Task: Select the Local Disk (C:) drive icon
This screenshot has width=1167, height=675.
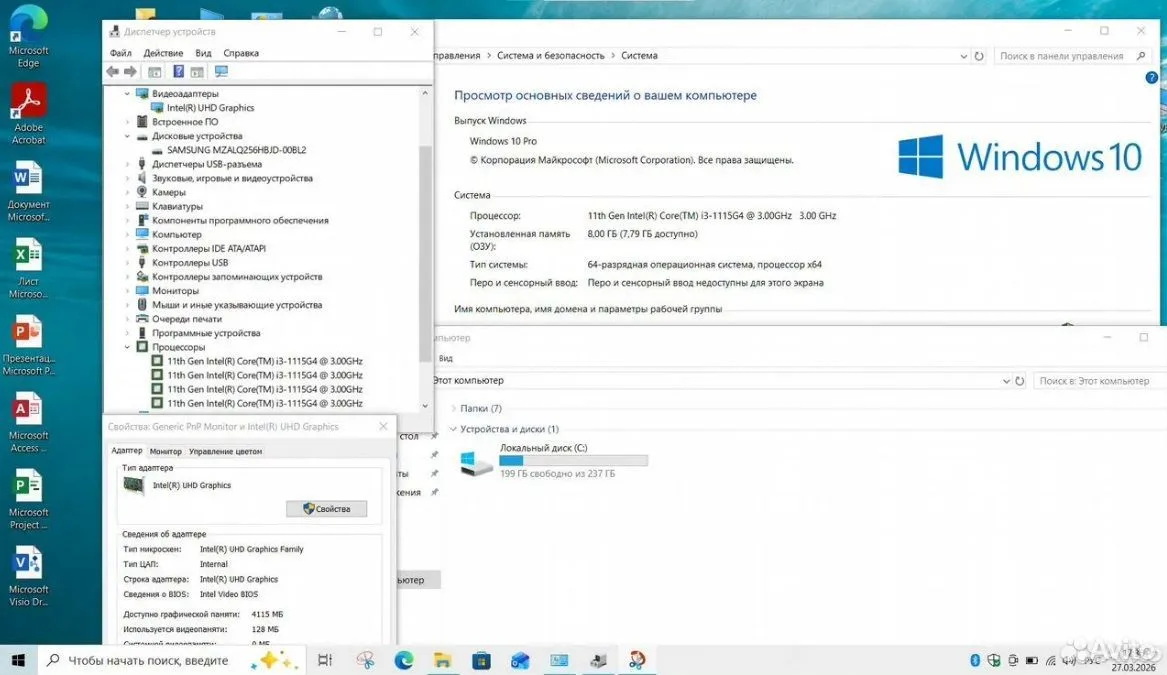Action: click(476, 462)
